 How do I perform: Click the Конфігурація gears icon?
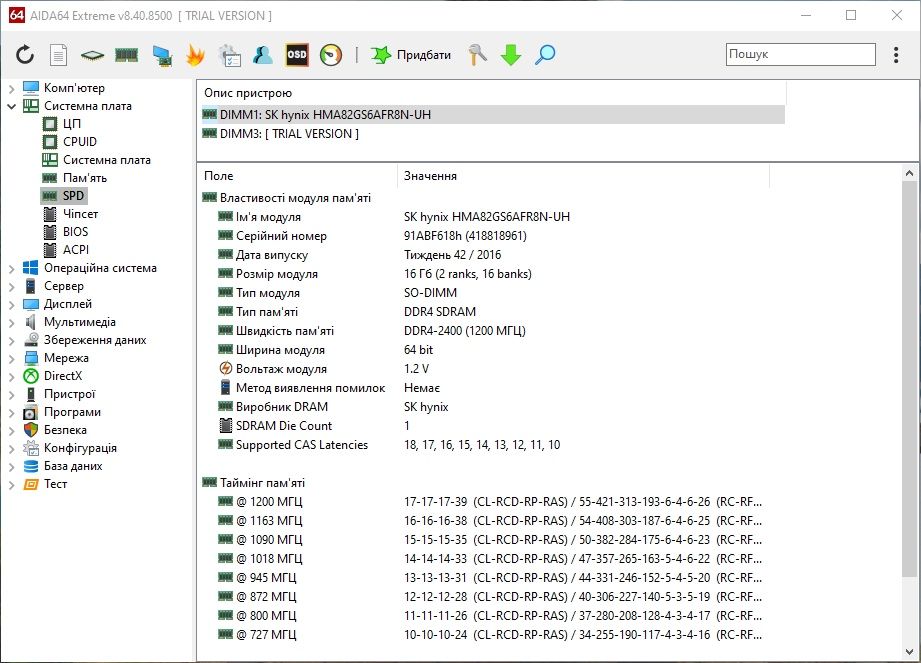pos(31,448)
